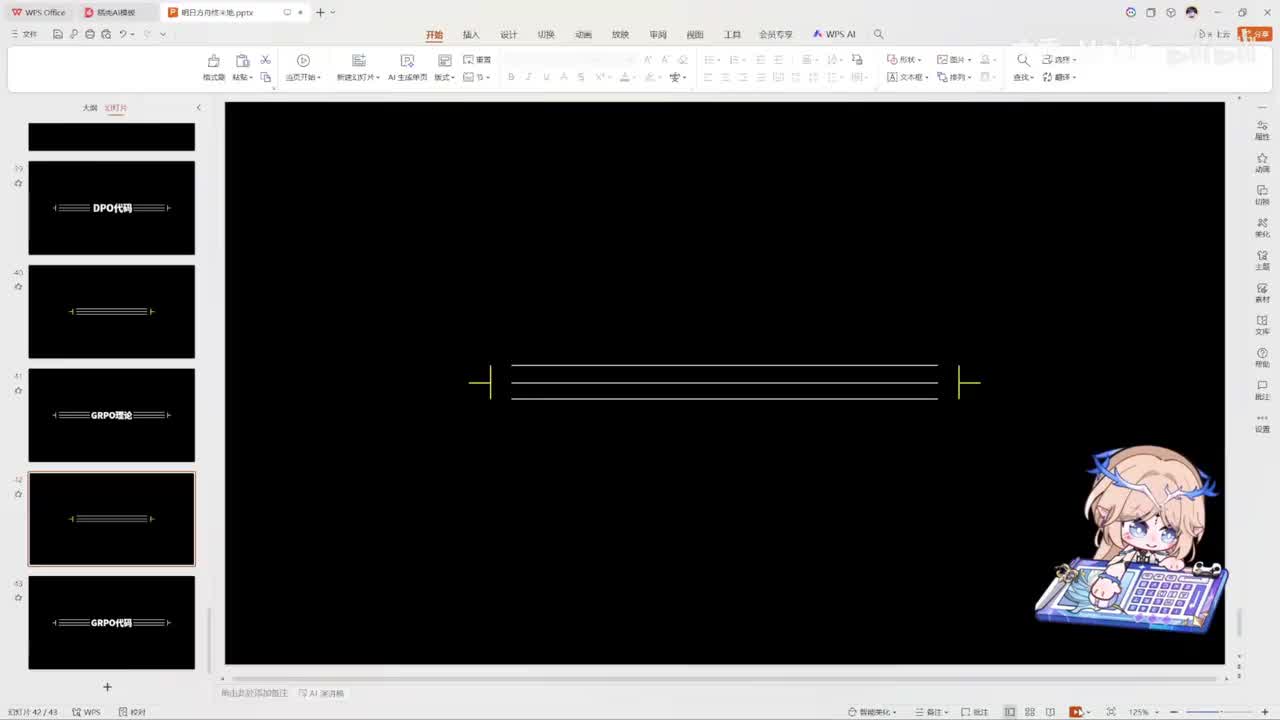Open the Picture (图片) dropdown
The width and height of the screenshot is (1280, 720).
(954, 60)
